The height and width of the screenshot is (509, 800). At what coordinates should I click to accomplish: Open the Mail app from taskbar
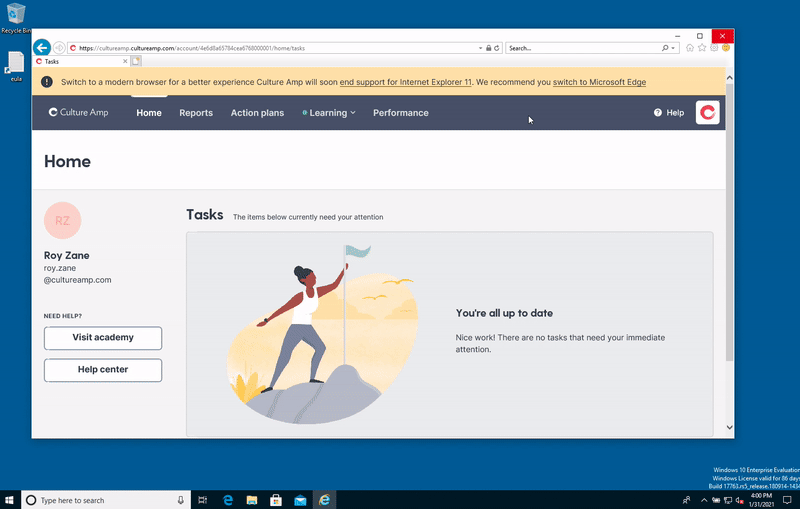click(300, 500)
